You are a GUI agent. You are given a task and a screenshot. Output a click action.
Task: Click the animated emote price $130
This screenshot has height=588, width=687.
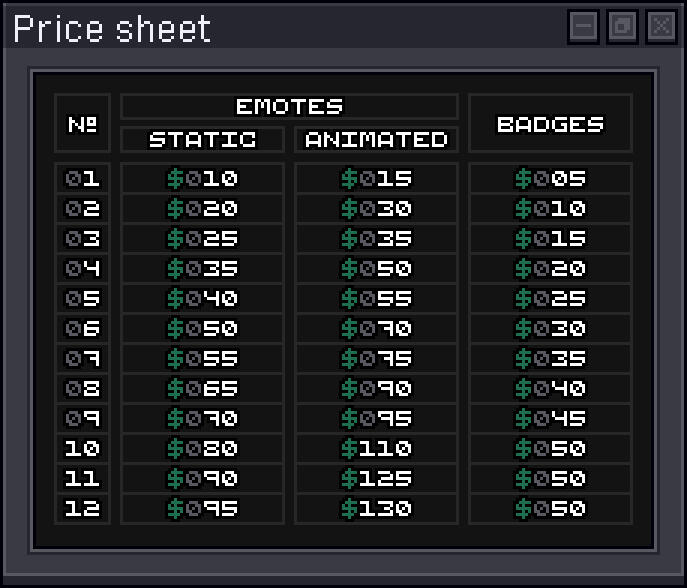376,509
